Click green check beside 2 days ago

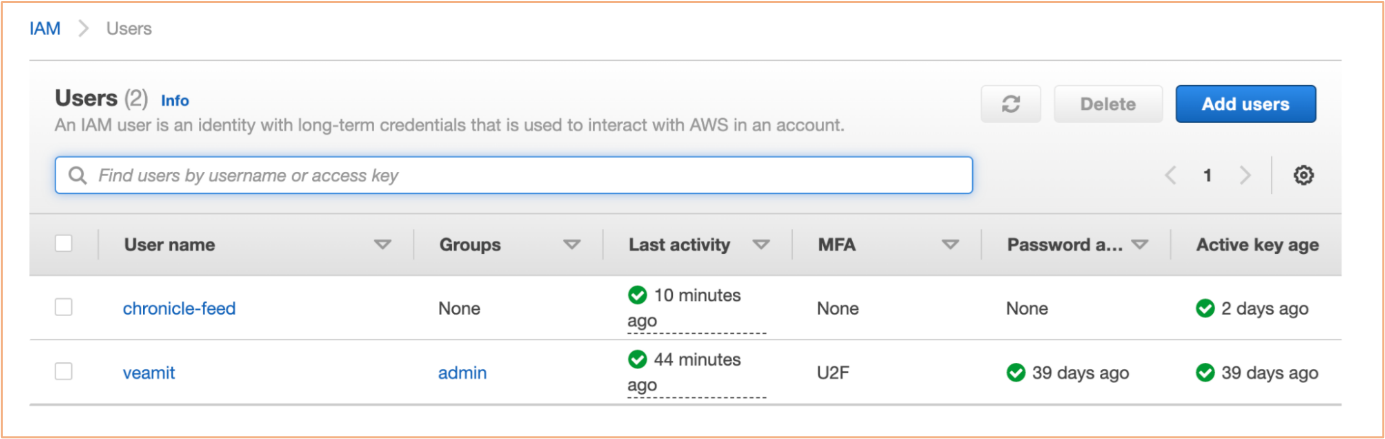point(1205,309)
